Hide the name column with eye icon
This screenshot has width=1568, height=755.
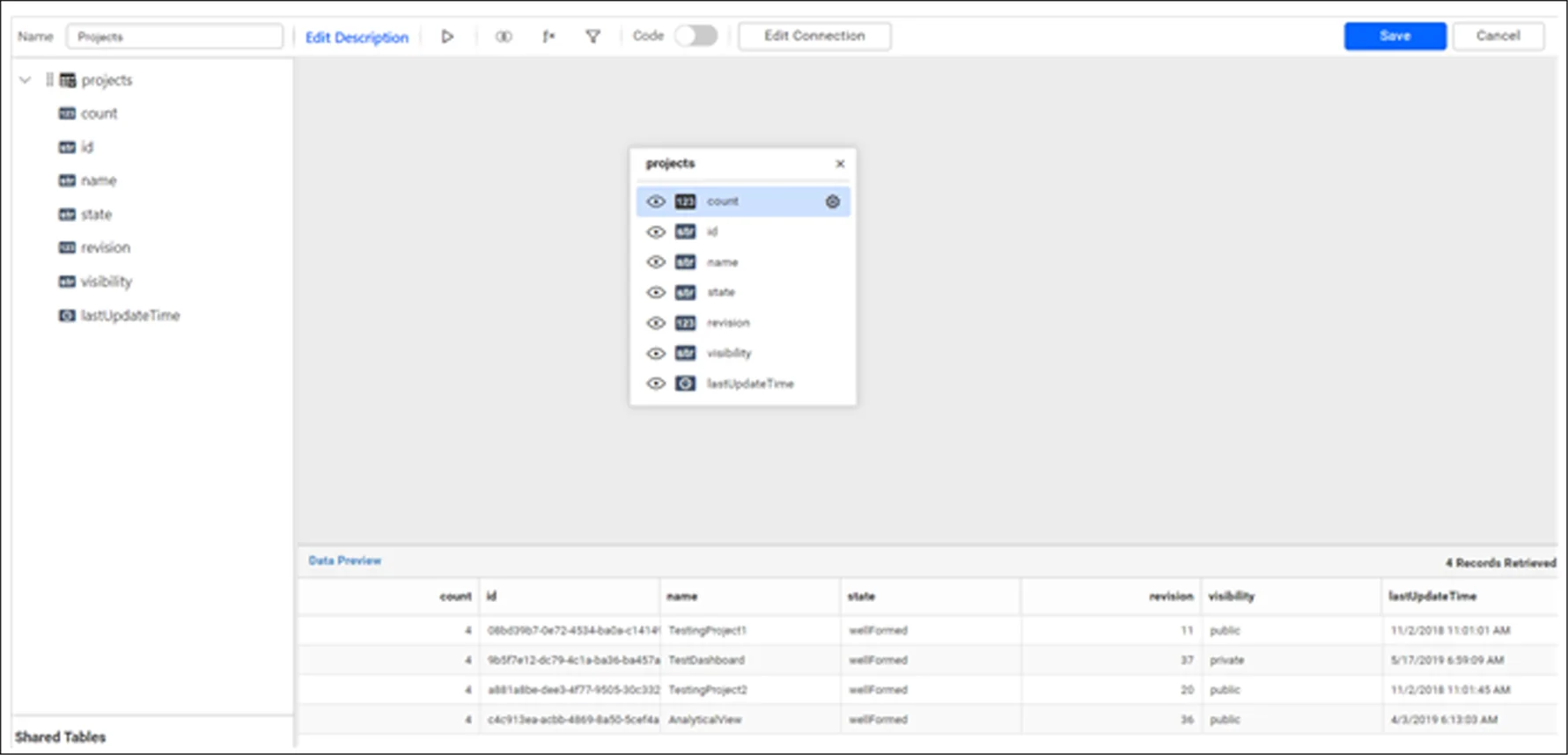pos(656,262)
